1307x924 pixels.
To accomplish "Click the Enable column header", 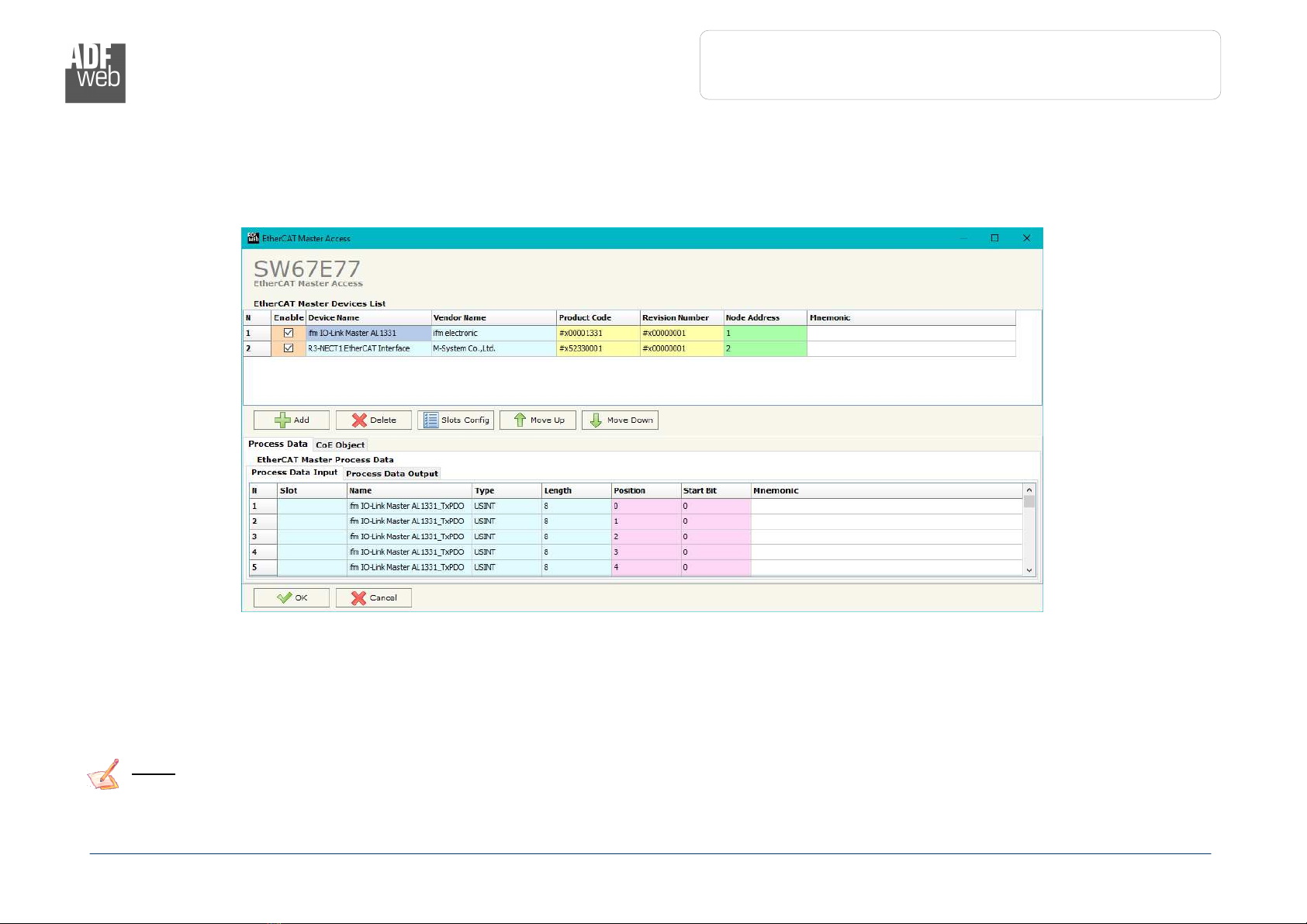I will 289,317.
